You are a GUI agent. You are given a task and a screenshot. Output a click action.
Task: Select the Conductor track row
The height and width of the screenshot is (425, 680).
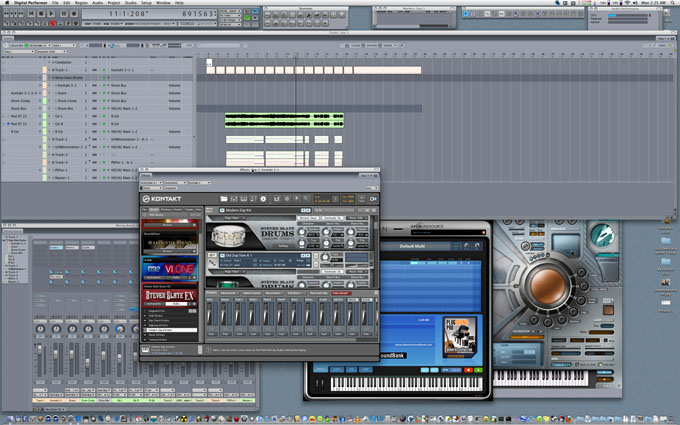point(98,62)
